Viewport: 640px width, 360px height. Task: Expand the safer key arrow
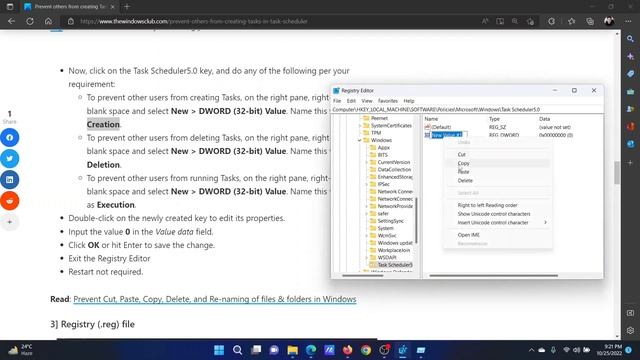tap(366, 213)
